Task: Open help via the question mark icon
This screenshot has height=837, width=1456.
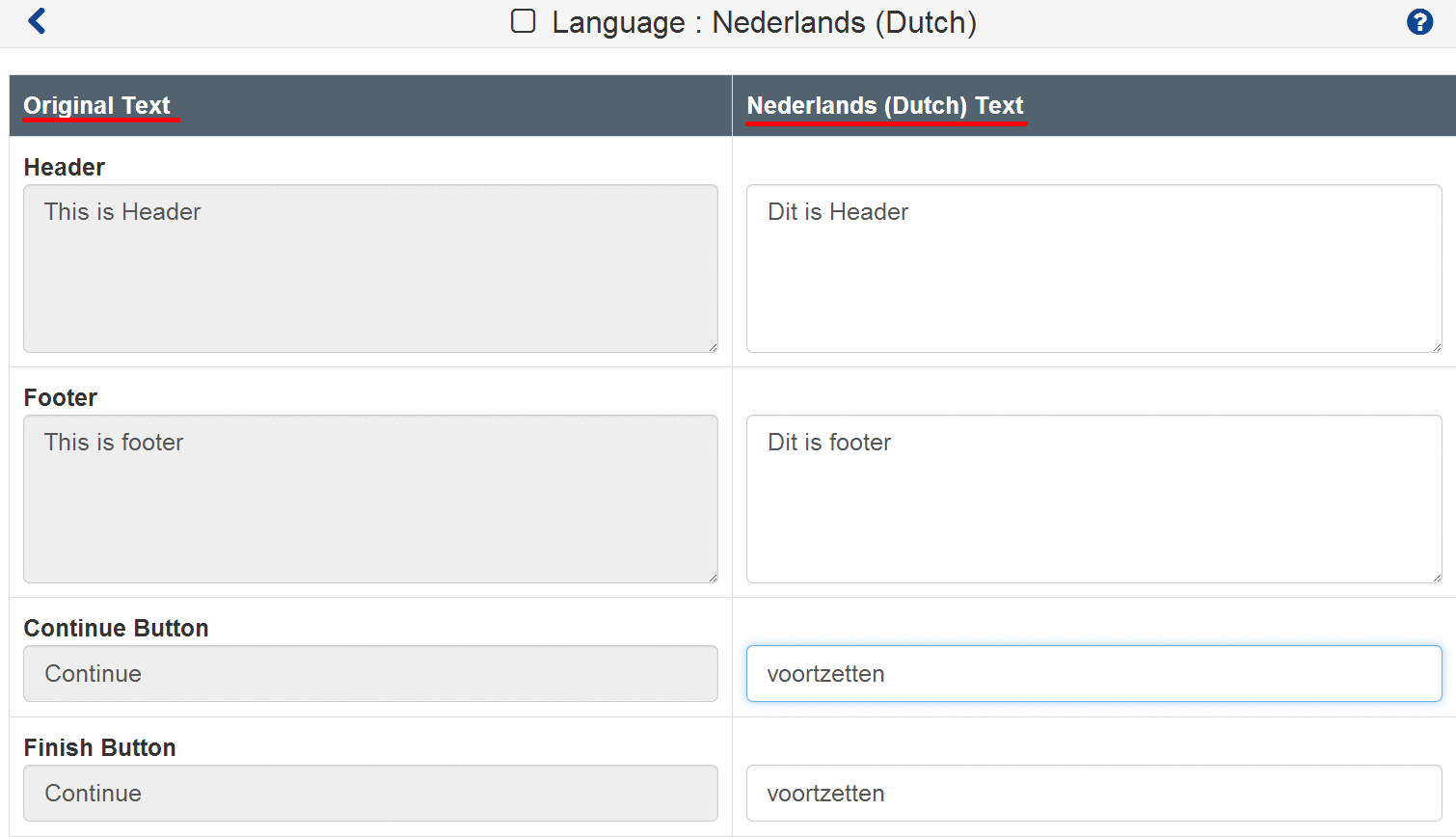Action: click(x=1419, y=22)
